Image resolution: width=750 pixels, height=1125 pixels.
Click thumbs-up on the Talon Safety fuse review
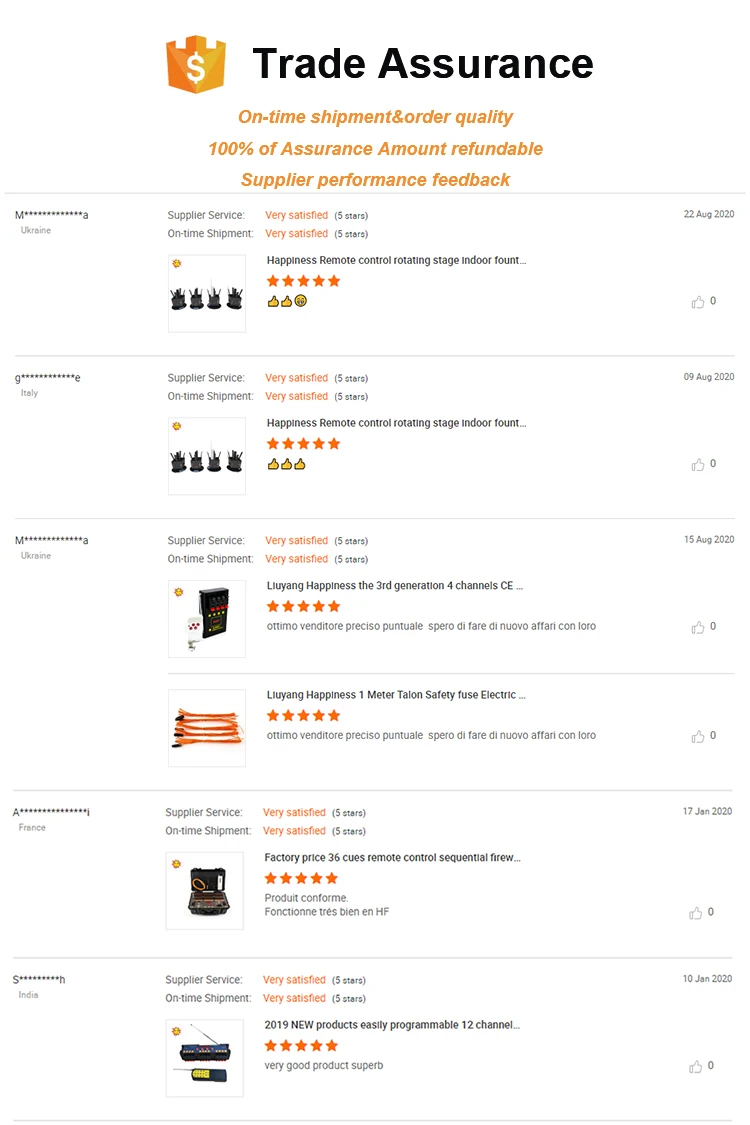(698, 737)
